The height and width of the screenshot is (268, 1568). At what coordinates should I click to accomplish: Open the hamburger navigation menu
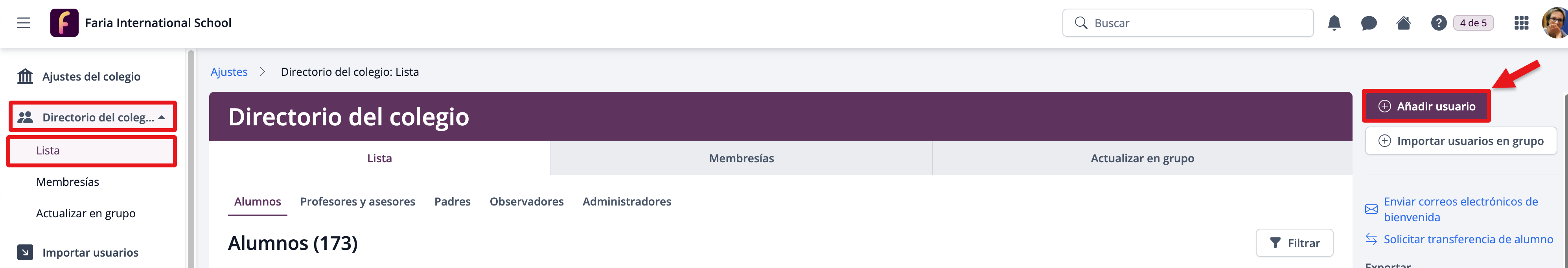23,23
